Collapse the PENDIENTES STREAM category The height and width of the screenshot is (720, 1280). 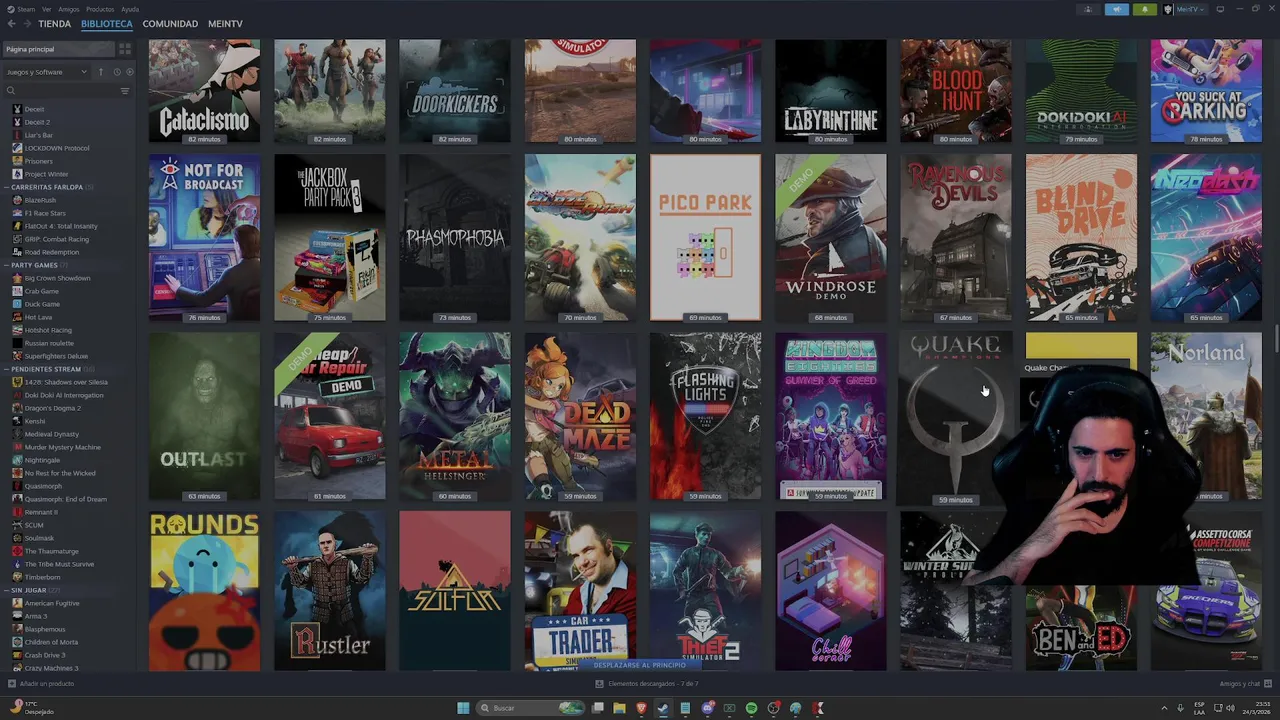(x=47, y=369)
